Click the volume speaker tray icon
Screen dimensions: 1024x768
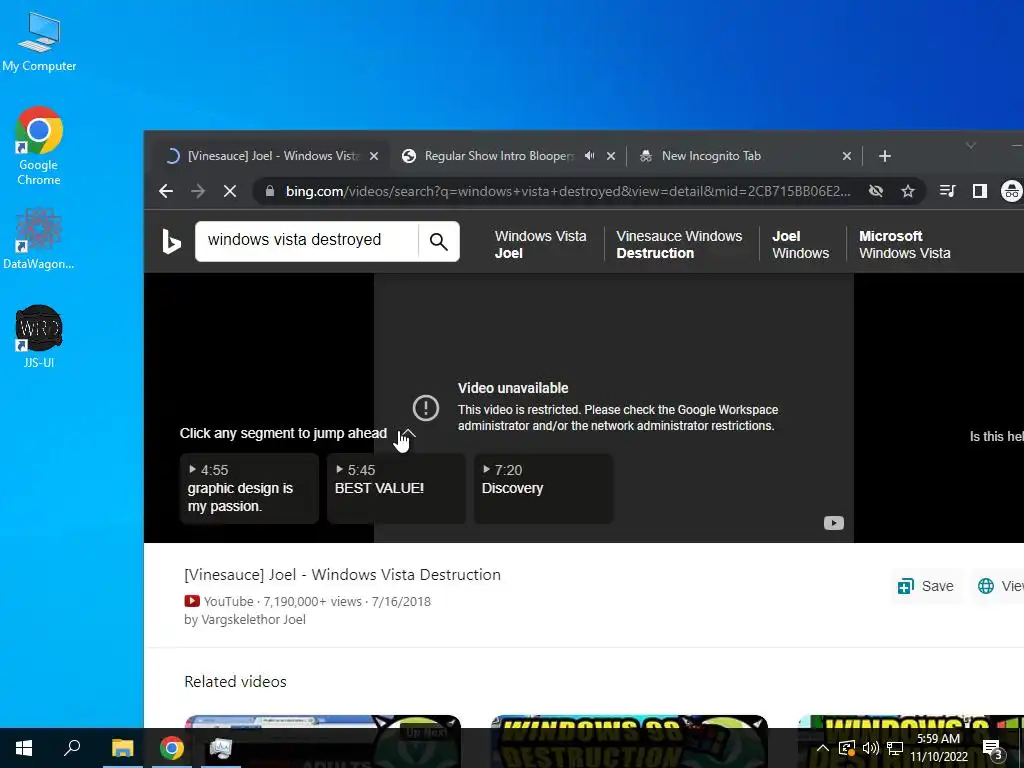871,748
